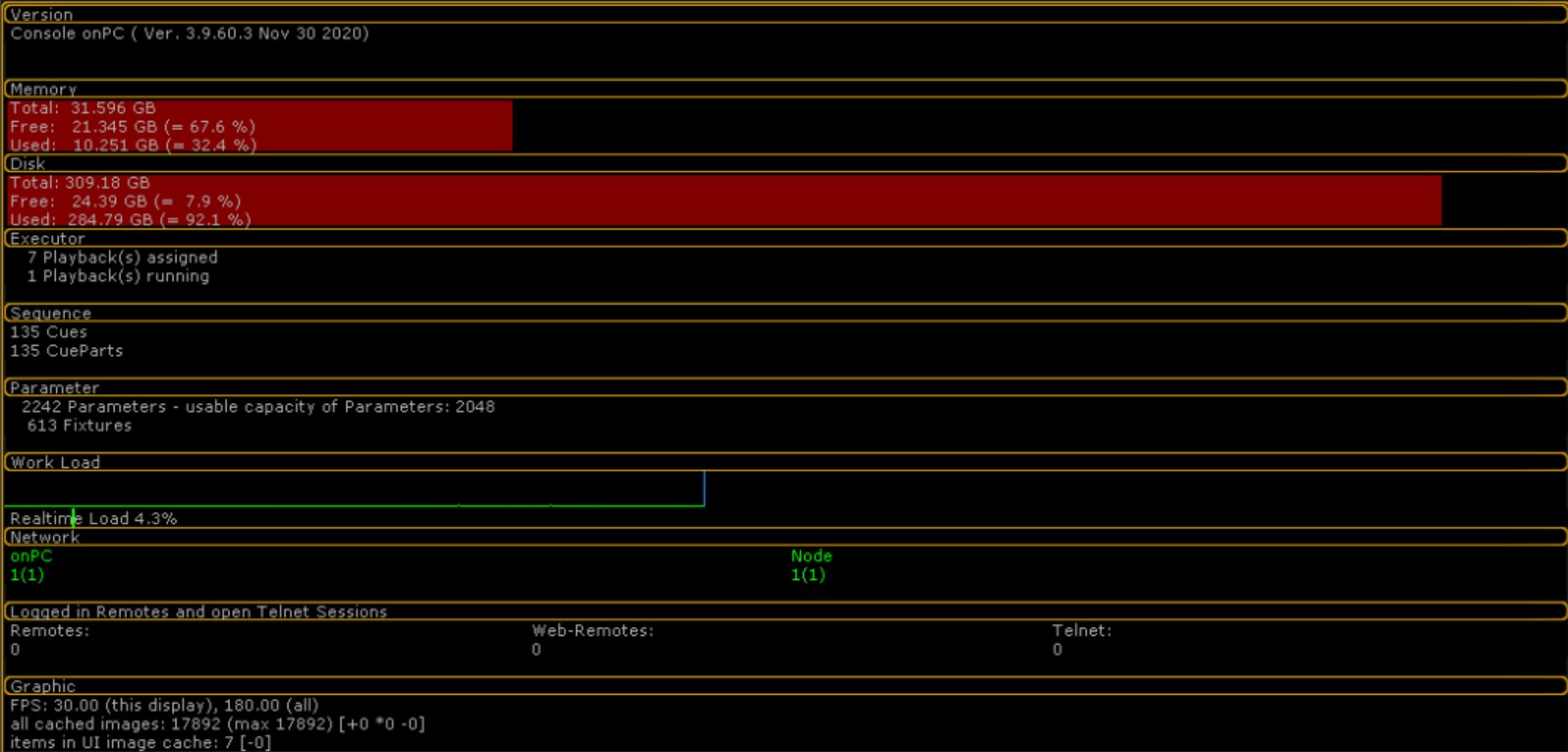Select the Graphic section header

42,686
